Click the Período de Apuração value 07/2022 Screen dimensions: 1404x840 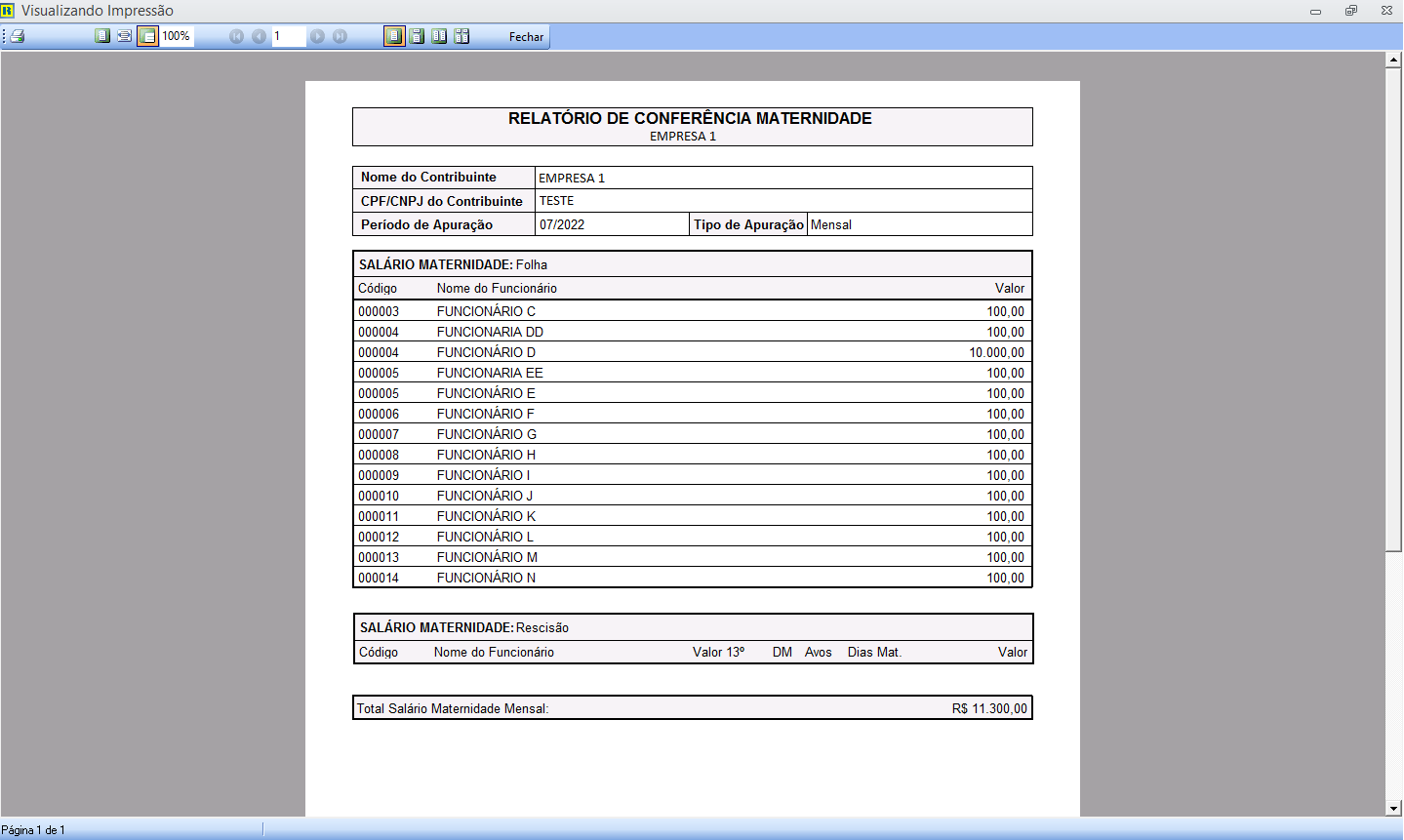(x=562, y=224)
